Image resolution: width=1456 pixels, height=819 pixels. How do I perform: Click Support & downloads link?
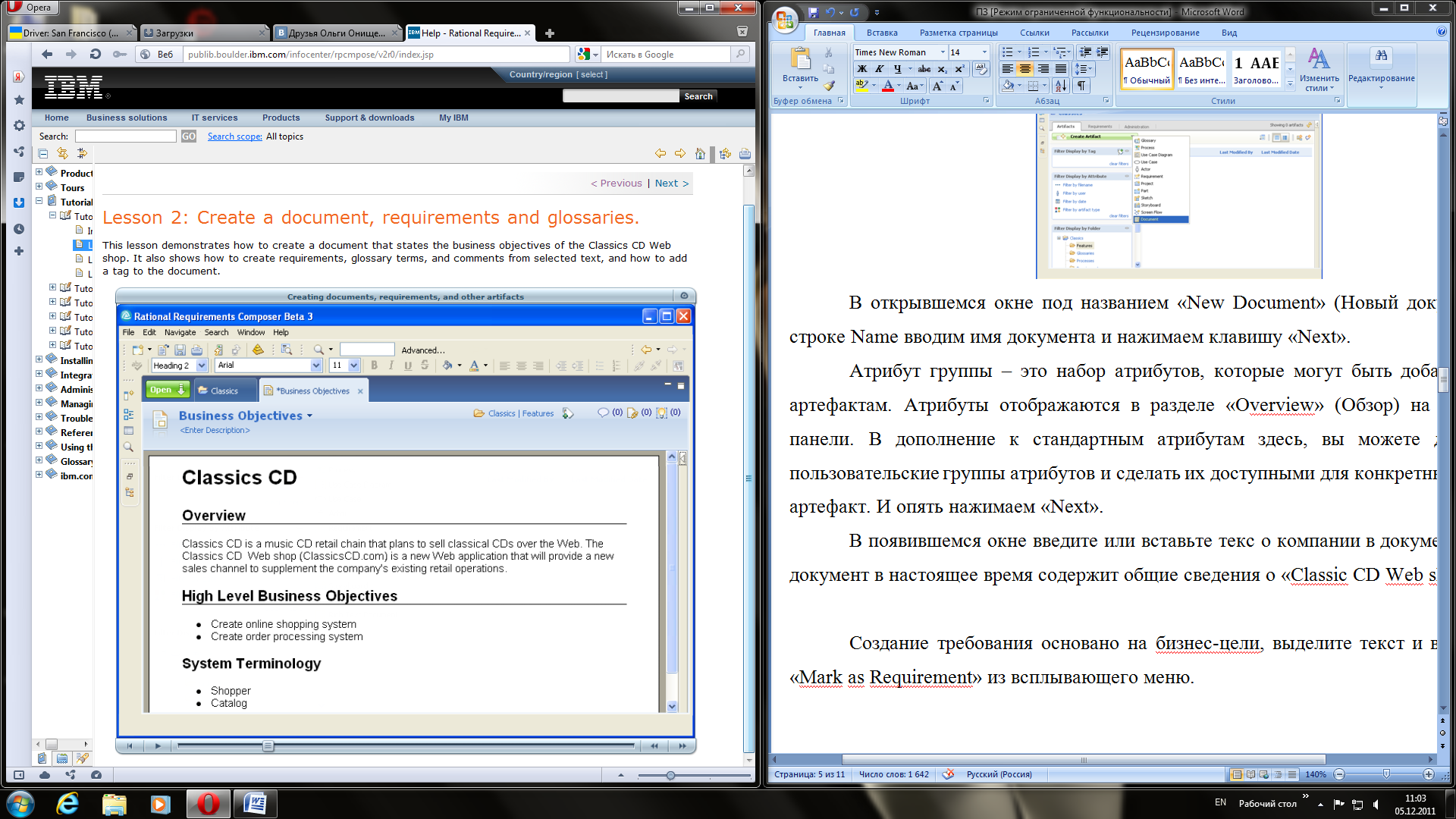click(369, 118)
